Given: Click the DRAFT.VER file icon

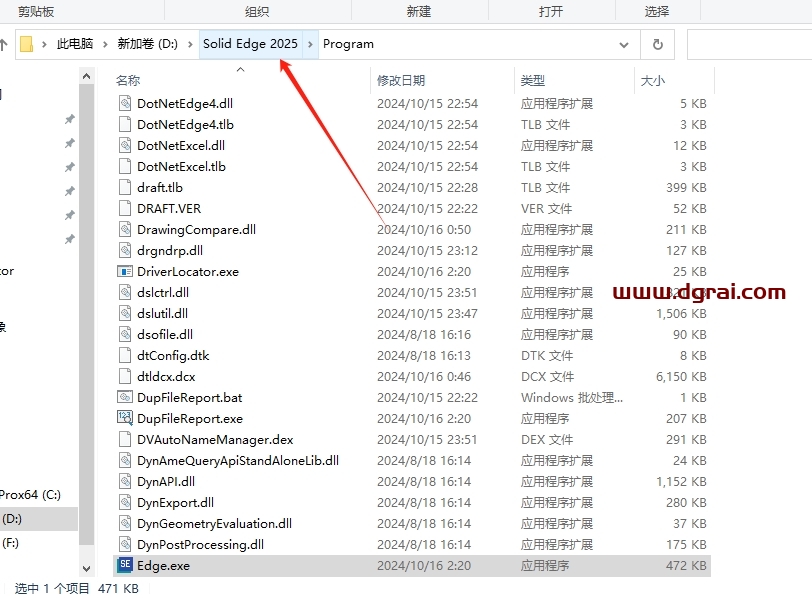Looking at the screenshot, I should (x=125, y=208).
